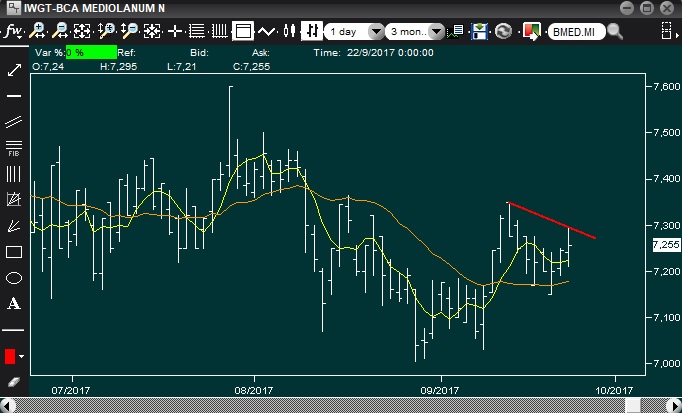Switch to line chart style

click(266, 31)
